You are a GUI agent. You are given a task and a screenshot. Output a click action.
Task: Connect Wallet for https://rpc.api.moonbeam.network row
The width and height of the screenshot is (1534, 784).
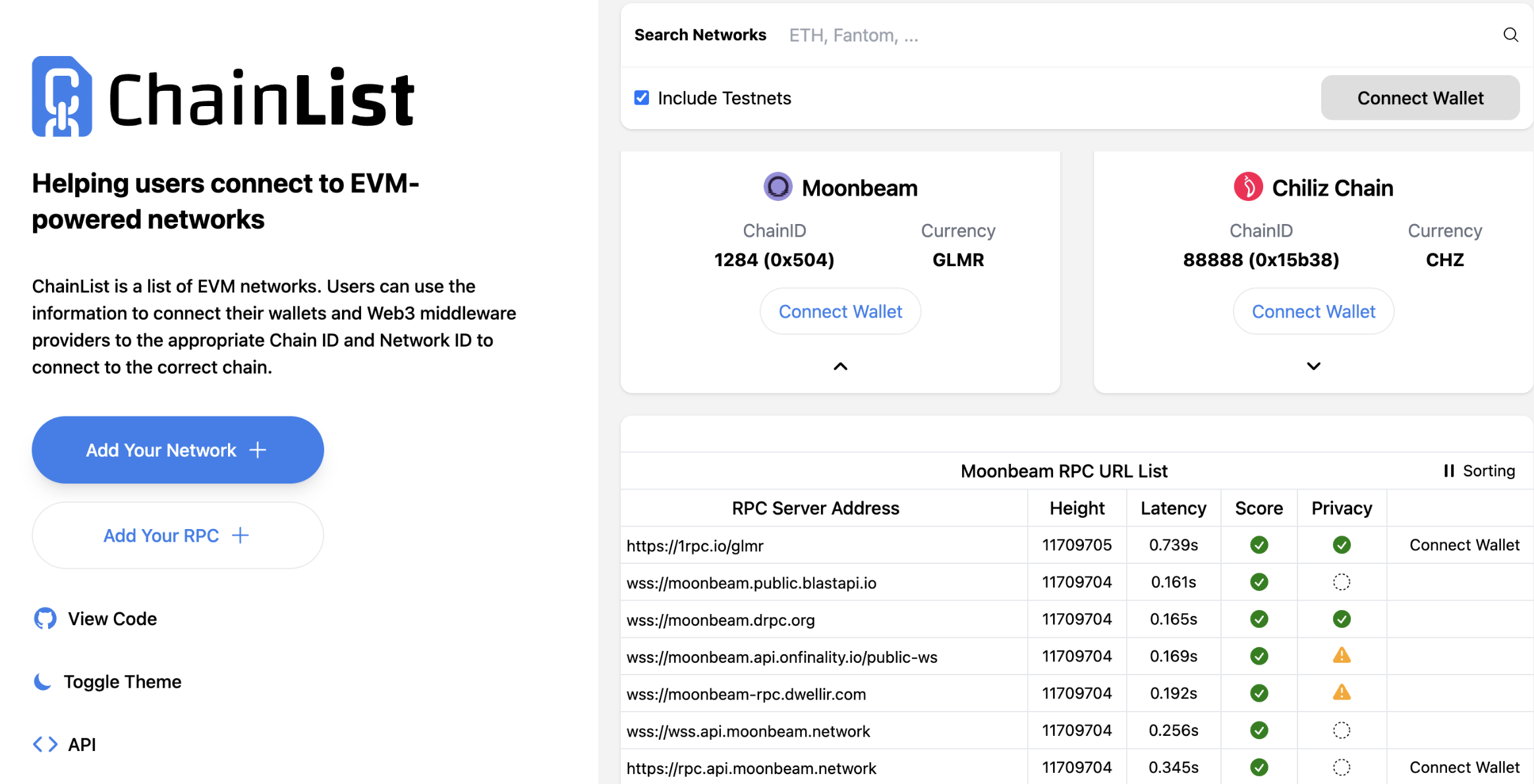(1464, 767)
